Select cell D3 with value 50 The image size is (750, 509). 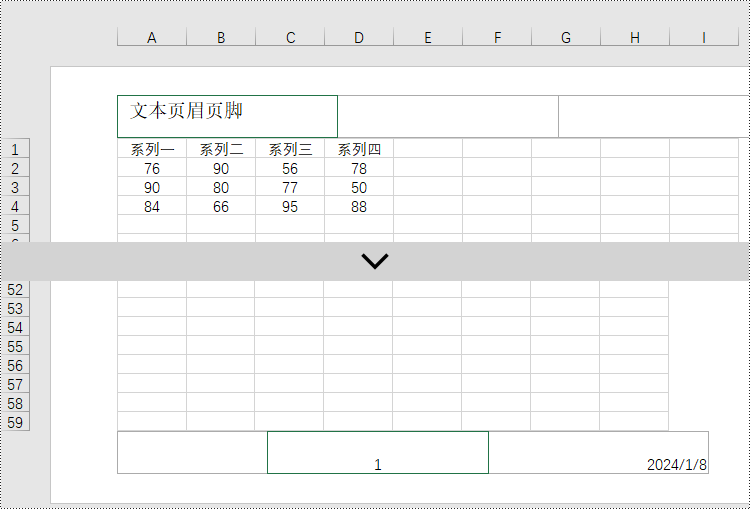tap(359, 187)
